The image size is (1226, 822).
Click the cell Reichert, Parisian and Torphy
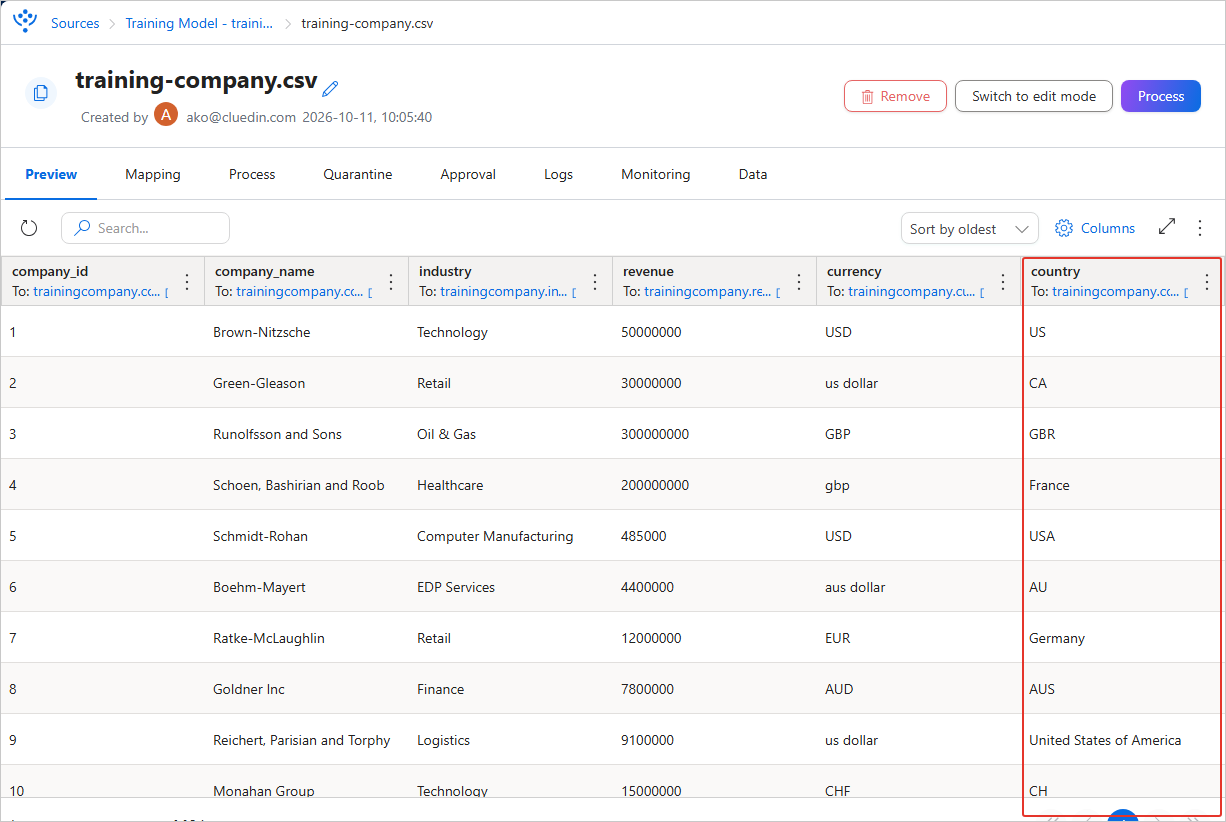tap(302, 740)
